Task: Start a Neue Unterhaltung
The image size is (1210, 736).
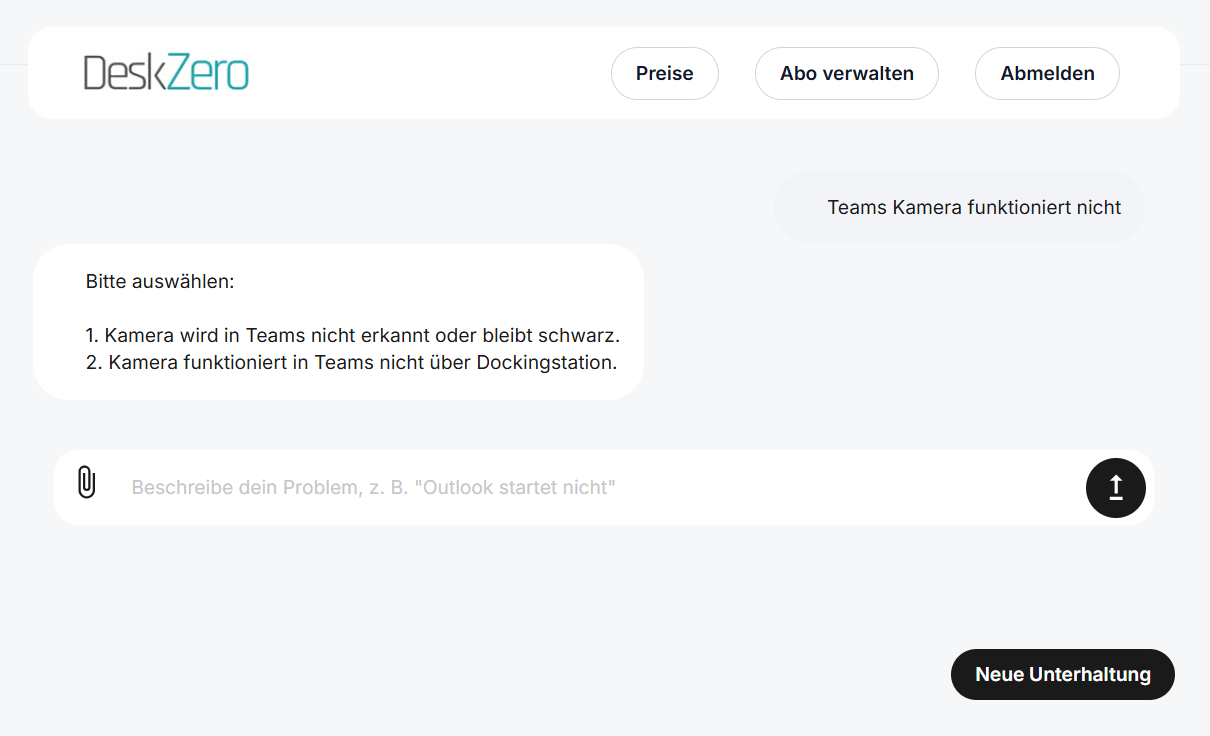Action: click(x=1062, y=674)
